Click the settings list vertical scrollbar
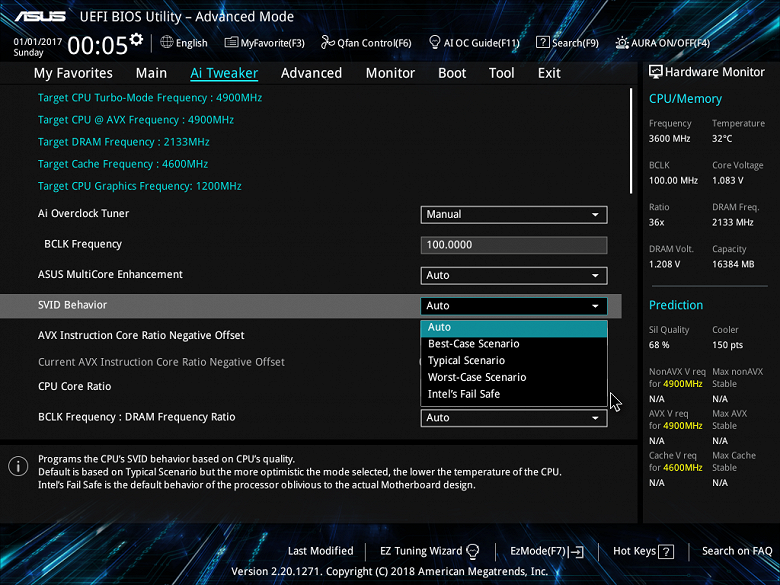Viewport: 780px width, 585px height. pos(631,141)
